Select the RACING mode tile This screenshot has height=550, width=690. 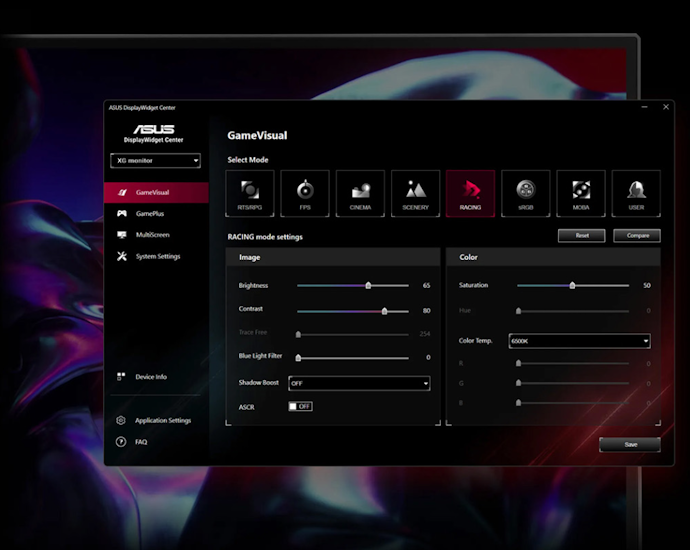[x=470, y=194]
